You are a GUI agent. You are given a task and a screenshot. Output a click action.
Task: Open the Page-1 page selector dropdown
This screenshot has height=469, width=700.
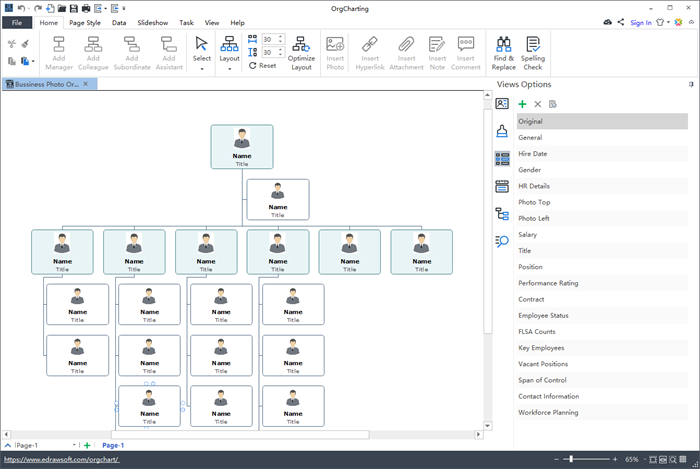coord(75,445)
